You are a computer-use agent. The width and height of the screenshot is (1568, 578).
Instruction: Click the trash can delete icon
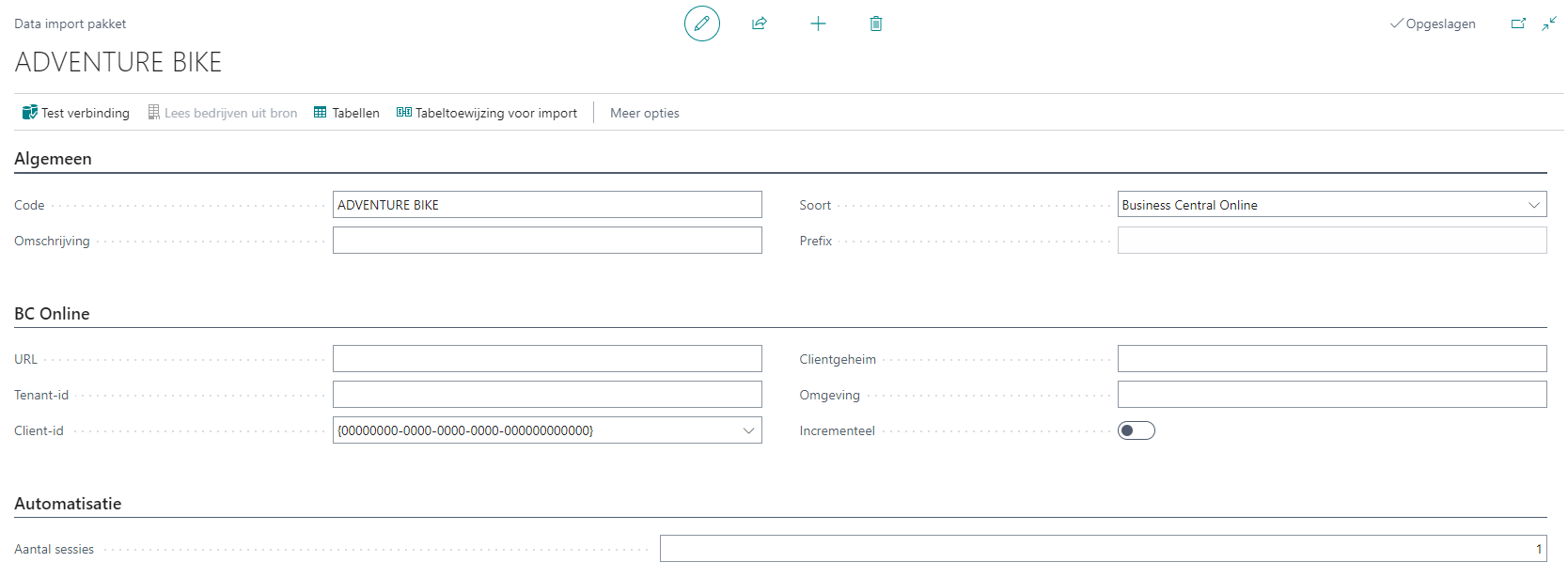876,23
